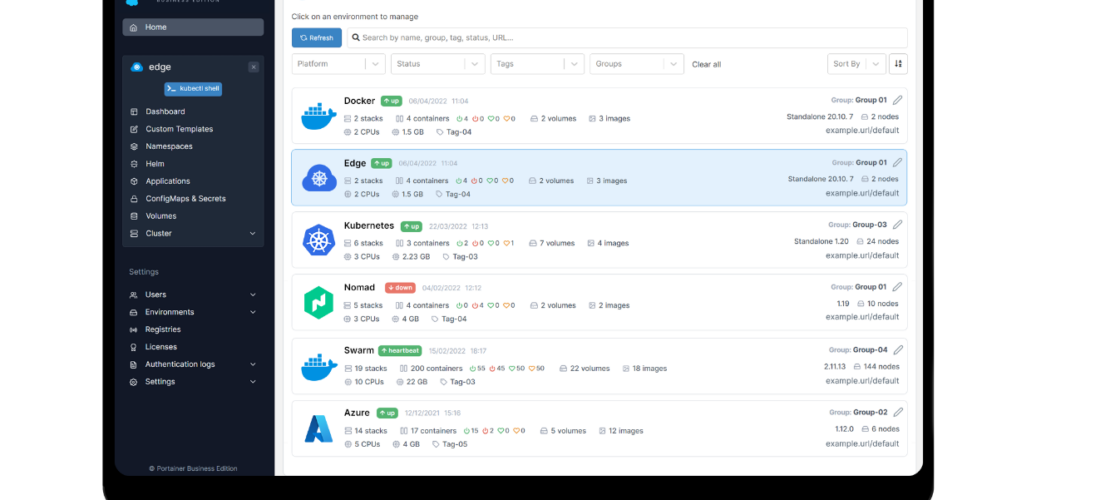Click the pencil icon on Docker row
1110x500 pixels.
click(897, 100)
